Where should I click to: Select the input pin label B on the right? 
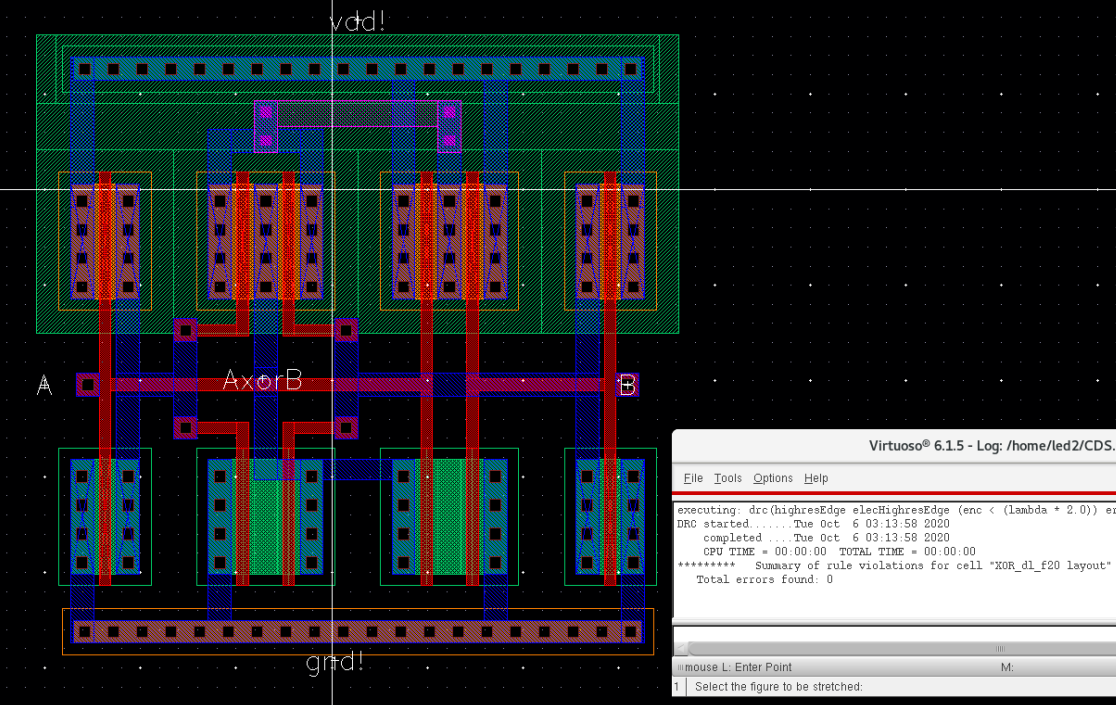pyautogui.click(x=630, y=385)
